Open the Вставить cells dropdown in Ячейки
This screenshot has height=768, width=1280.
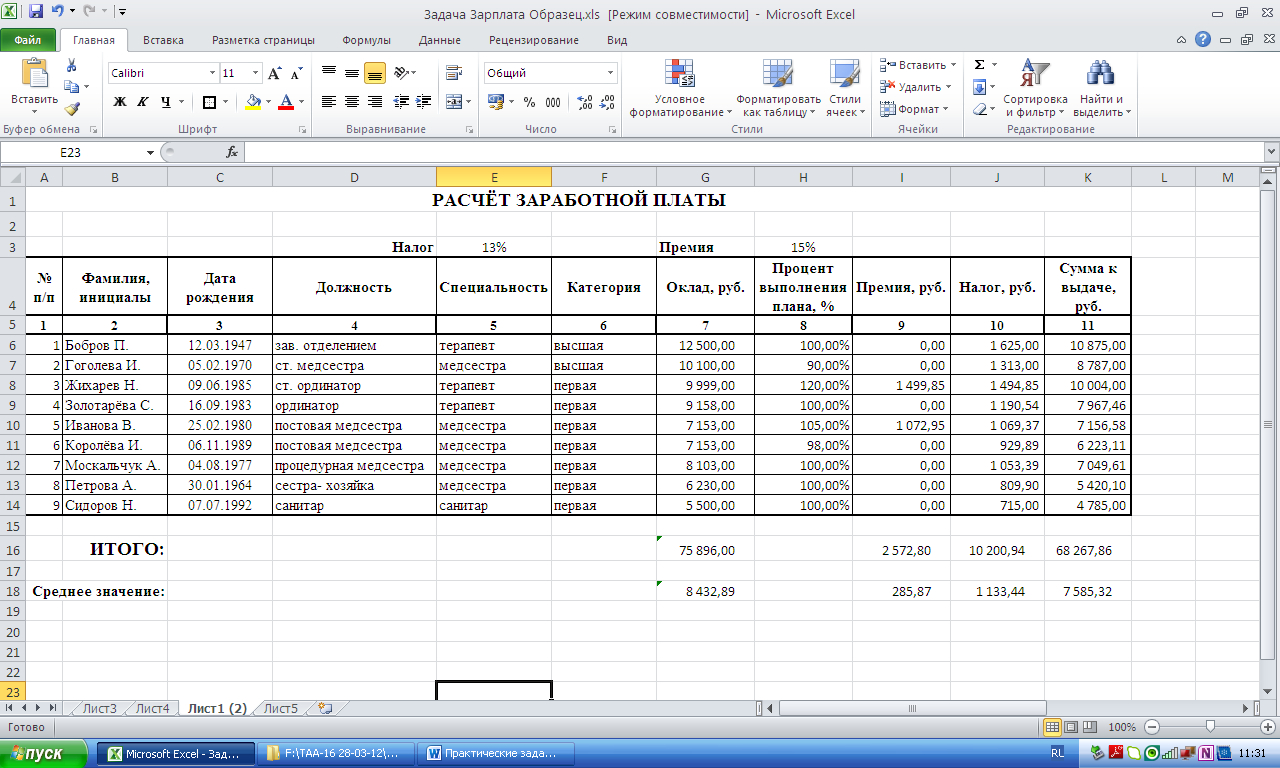(918, 65)
